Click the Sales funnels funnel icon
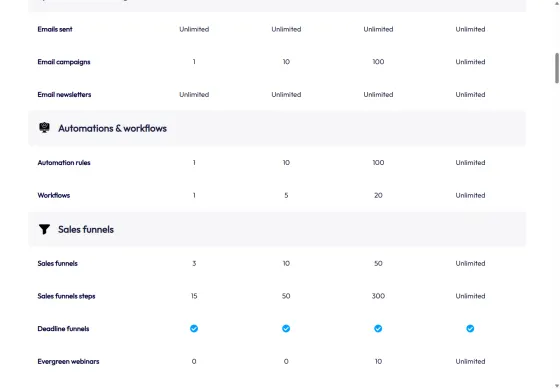560x389 pixels. point(44,229)
